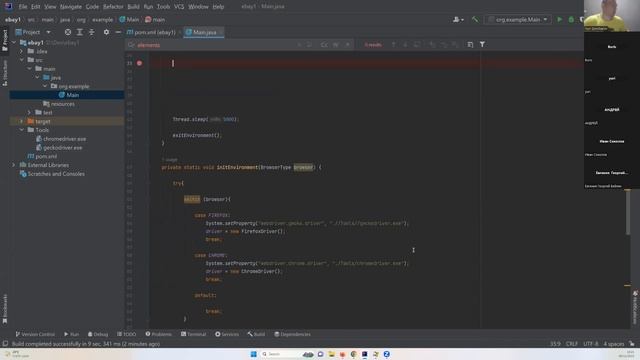Open the File menu
This screenshot has height=360, width=640.
tap(23, 7)
